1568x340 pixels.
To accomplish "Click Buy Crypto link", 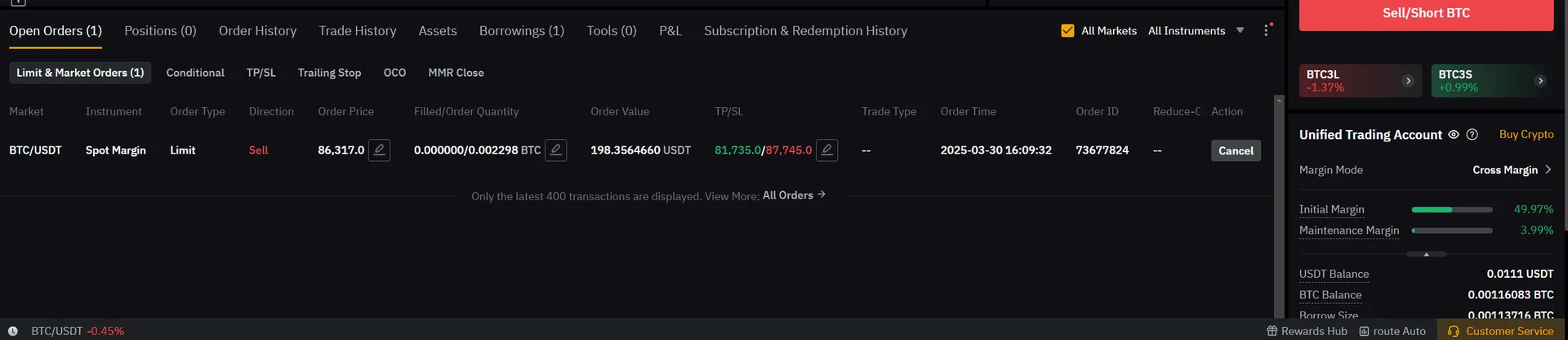I will [x=1526, y=134].
